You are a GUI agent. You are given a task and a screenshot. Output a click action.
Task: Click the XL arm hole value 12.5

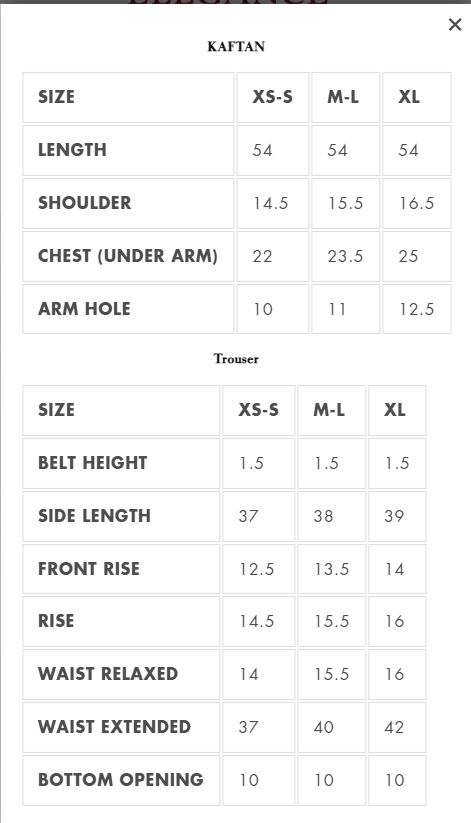[x=416, y=309]
